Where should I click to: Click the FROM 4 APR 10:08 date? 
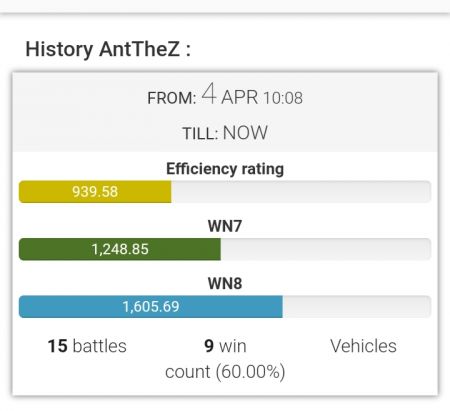pyautogui.click(x=225, y=95)
